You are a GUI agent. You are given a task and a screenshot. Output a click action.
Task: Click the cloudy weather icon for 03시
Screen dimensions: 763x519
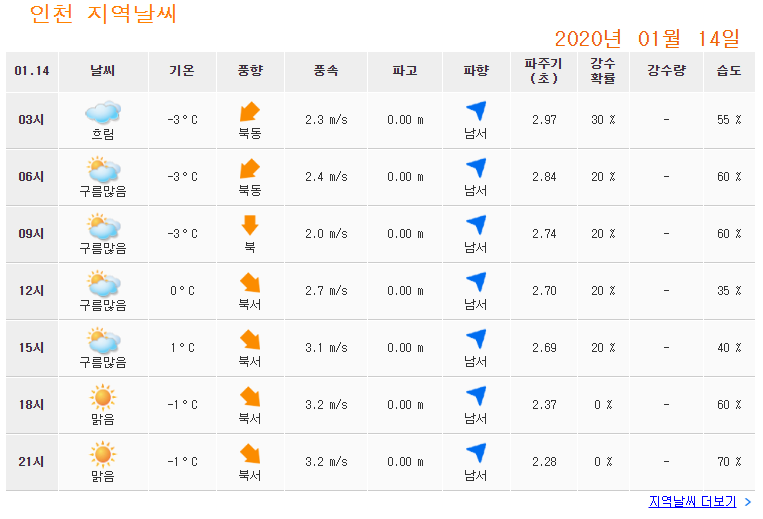click(103, 113)
